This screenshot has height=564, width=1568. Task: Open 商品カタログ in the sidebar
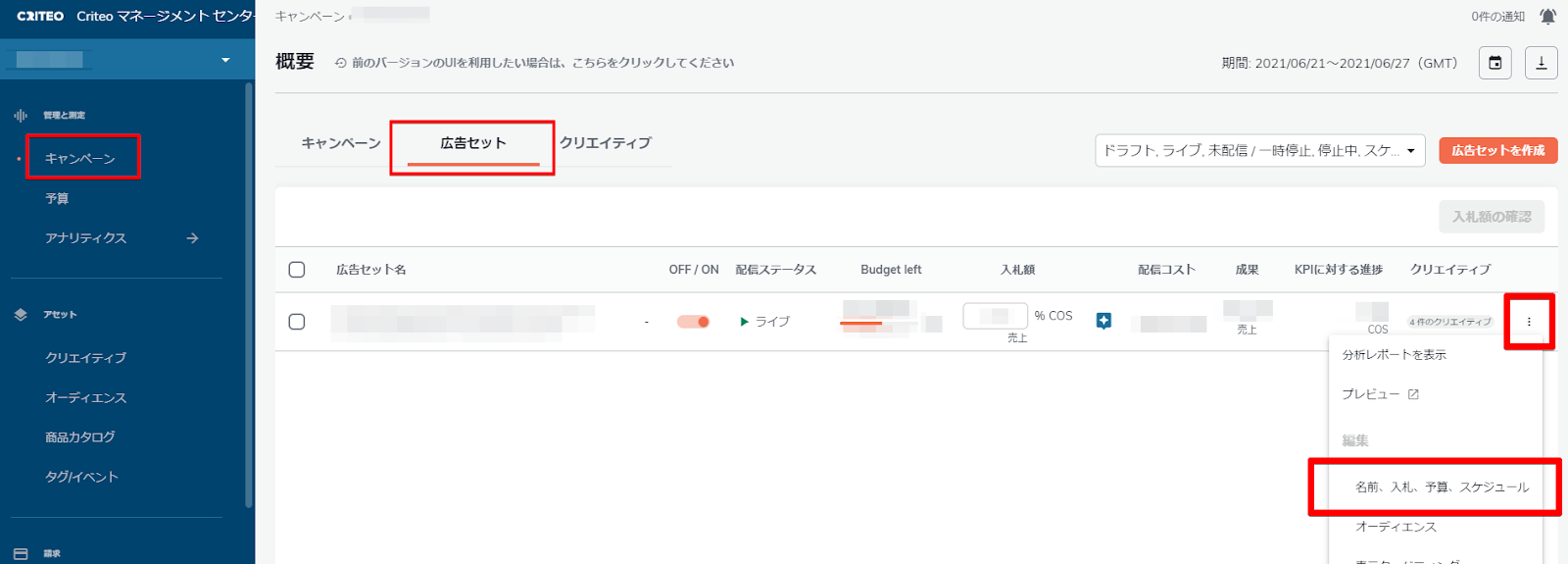tap(80, 437)
